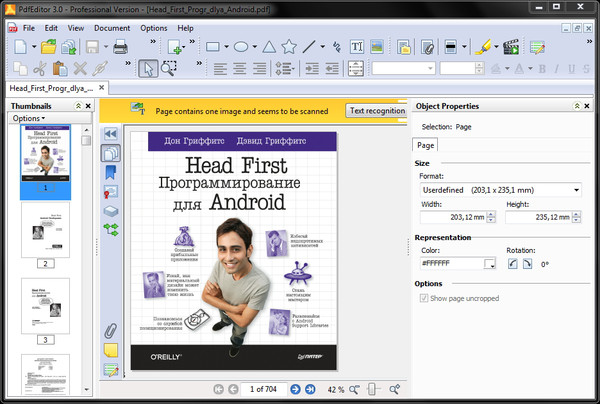Select the marquee zoom tool
600x404 pixels.
(168, 68)
